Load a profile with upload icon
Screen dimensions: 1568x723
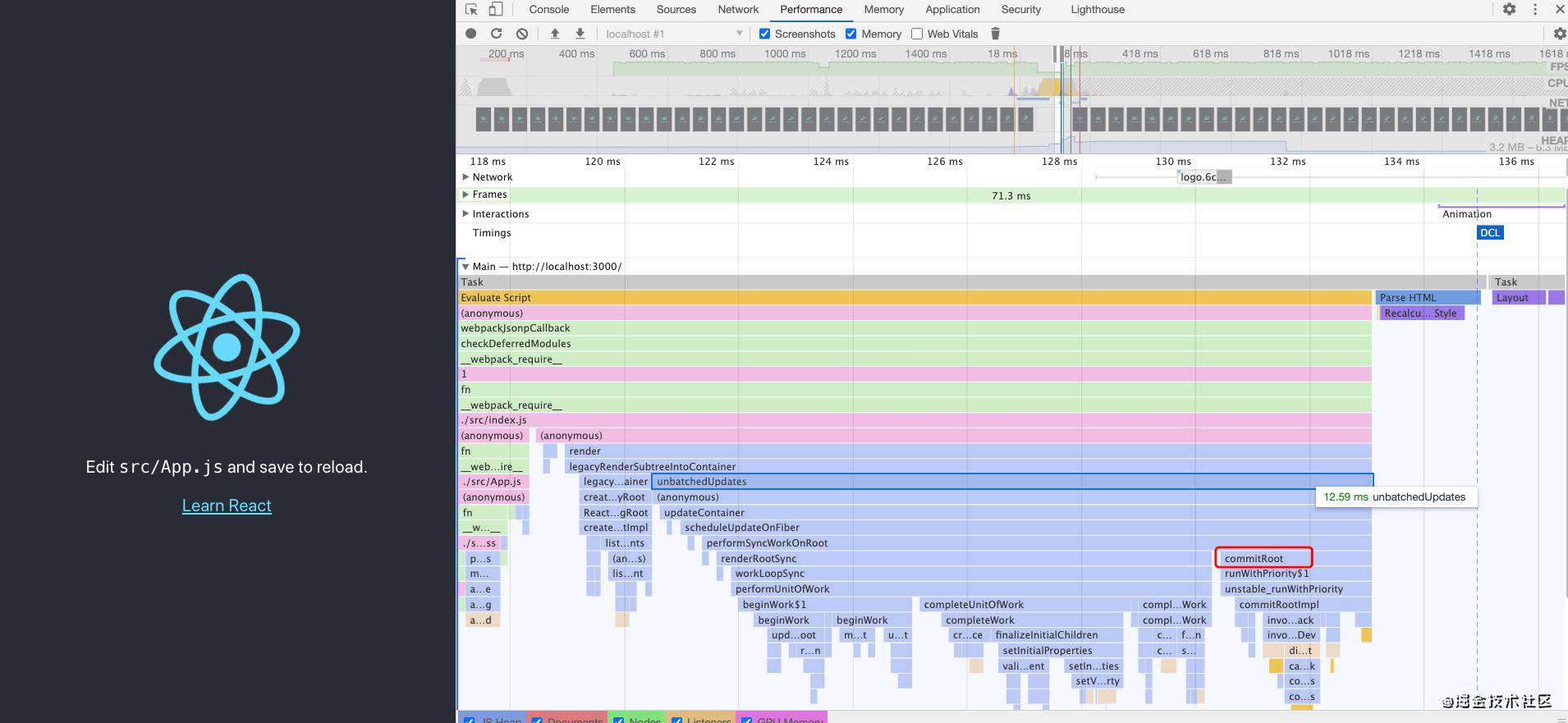pos(555,34)
